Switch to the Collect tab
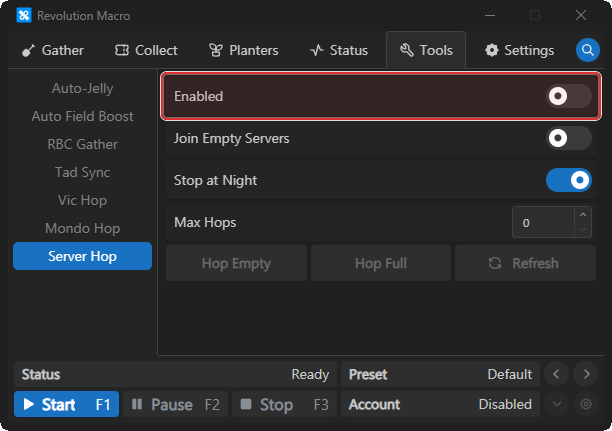This screenshot has width=612, height=431. coord(146,50)
